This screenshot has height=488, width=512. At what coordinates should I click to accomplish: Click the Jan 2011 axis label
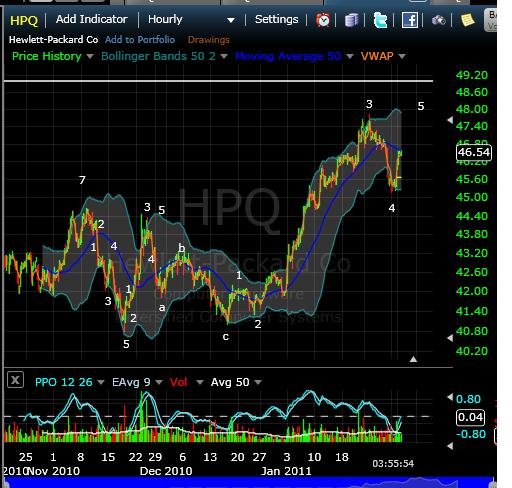[x=286, y=471]
